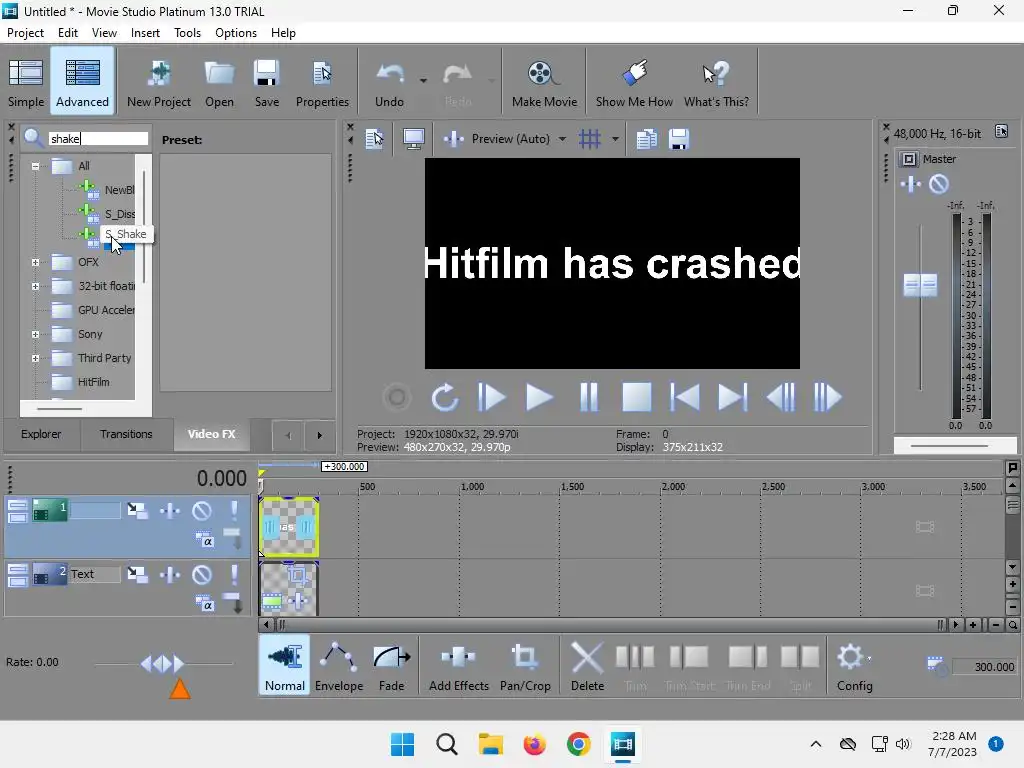This screenshot has width=1024, height=768.
Task: Delete the selected event
Action: pyautogui.click(x=587, y=665)
